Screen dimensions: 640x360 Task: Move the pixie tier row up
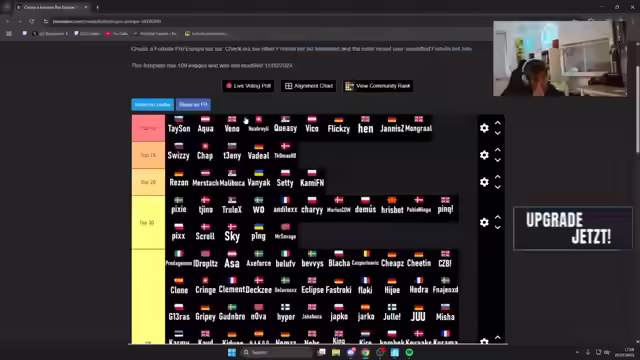tap(498, 217)
